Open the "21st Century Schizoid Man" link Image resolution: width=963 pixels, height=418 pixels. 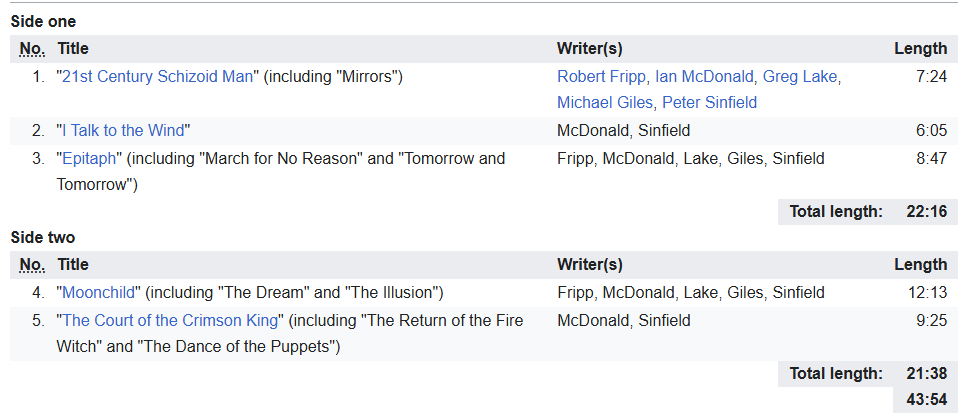click(x=160, y=77)
